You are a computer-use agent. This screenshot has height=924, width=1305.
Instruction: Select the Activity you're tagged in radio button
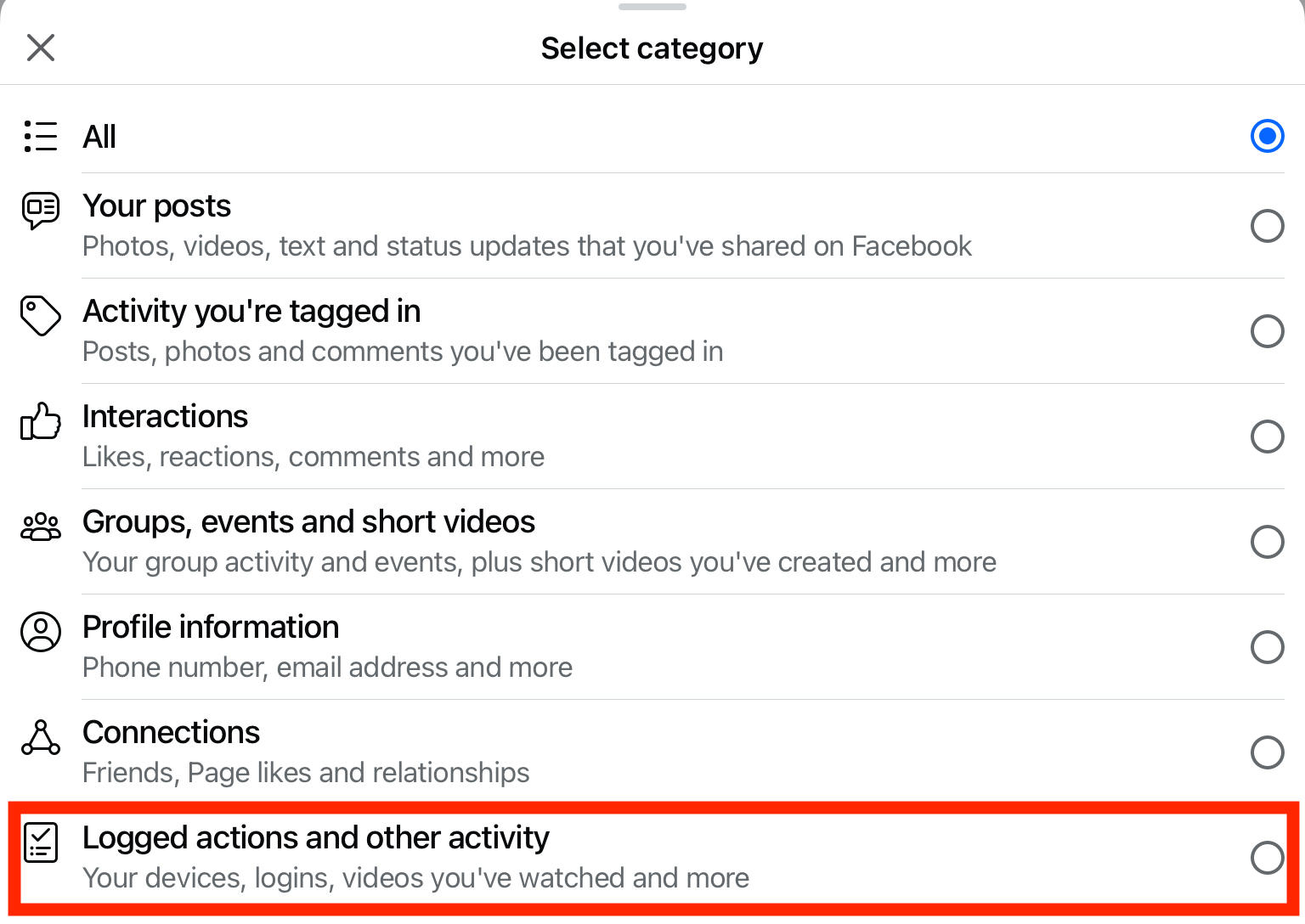click(x=1267, y=331)
